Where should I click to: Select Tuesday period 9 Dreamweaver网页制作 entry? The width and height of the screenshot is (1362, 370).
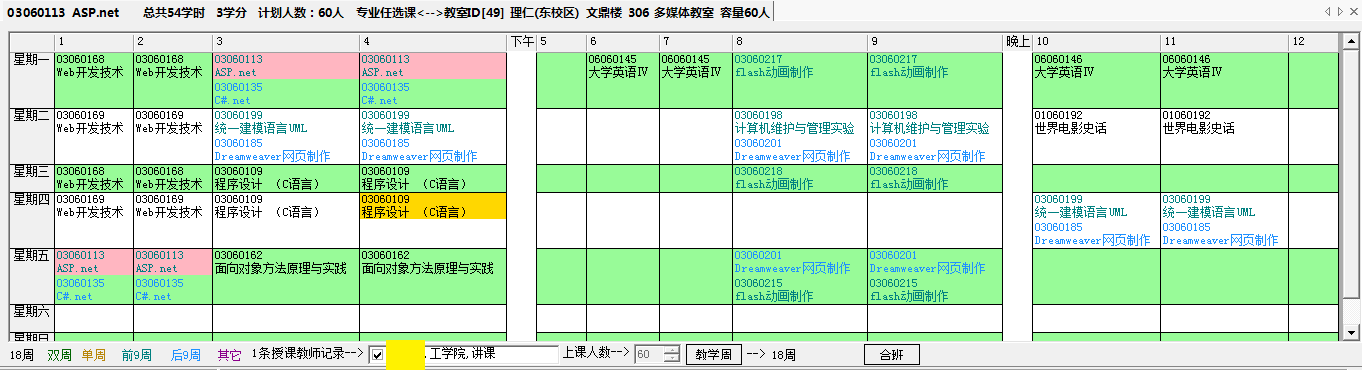pos(934,150)
